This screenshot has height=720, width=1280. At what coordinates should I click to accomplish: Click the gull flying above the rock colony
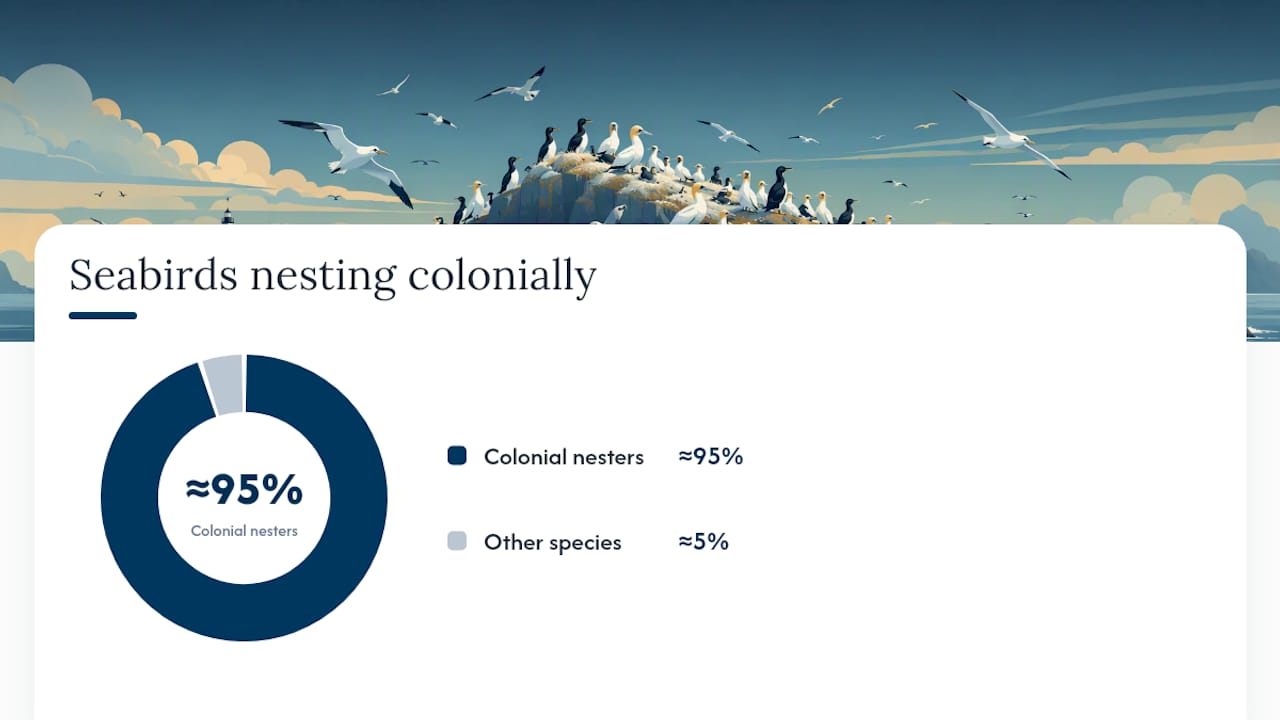pos(516,86)
